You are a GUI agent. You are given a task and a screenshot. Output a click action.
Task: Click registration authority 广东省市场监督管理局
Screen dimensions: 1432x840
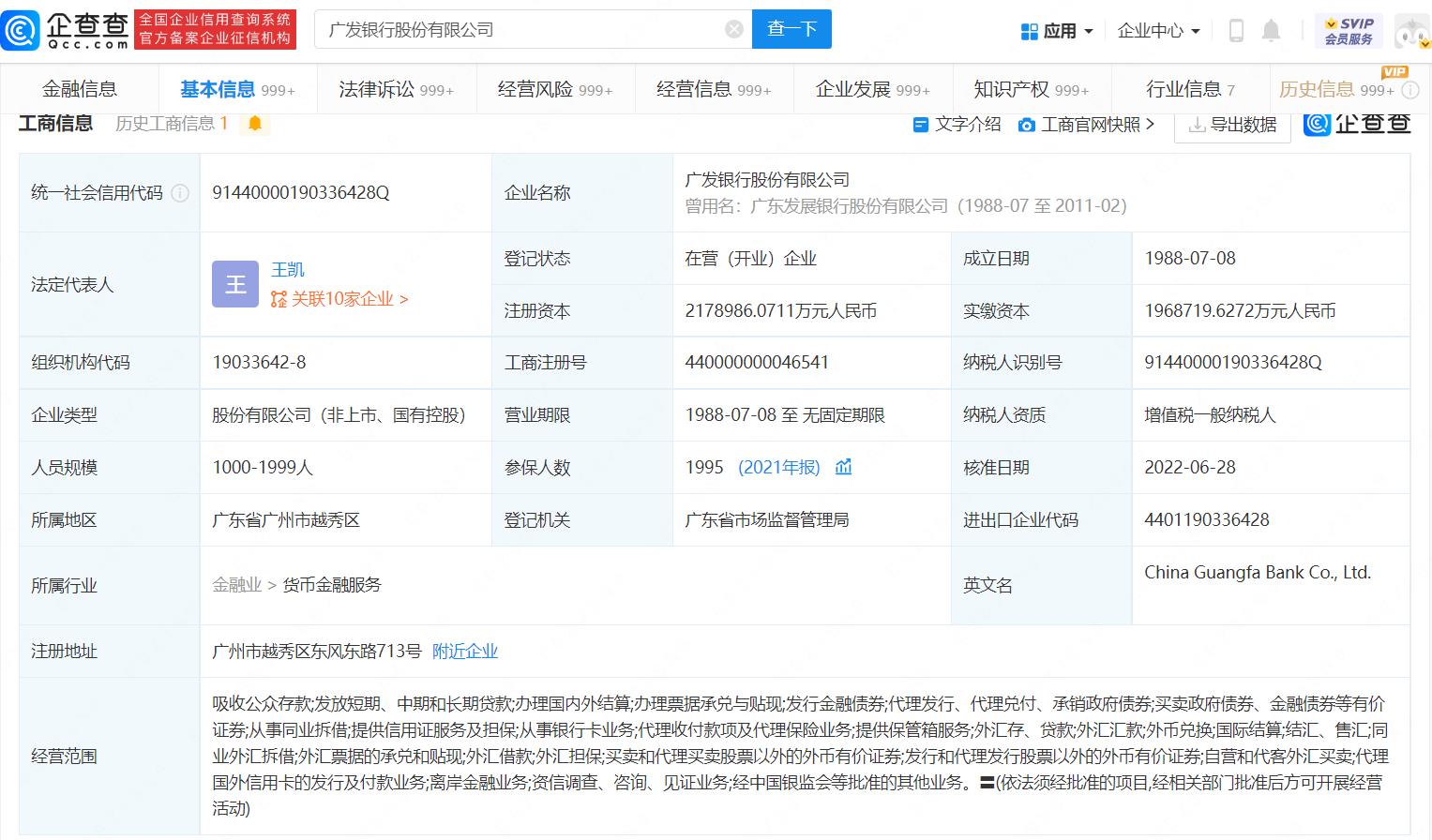(x=767, y=520)
